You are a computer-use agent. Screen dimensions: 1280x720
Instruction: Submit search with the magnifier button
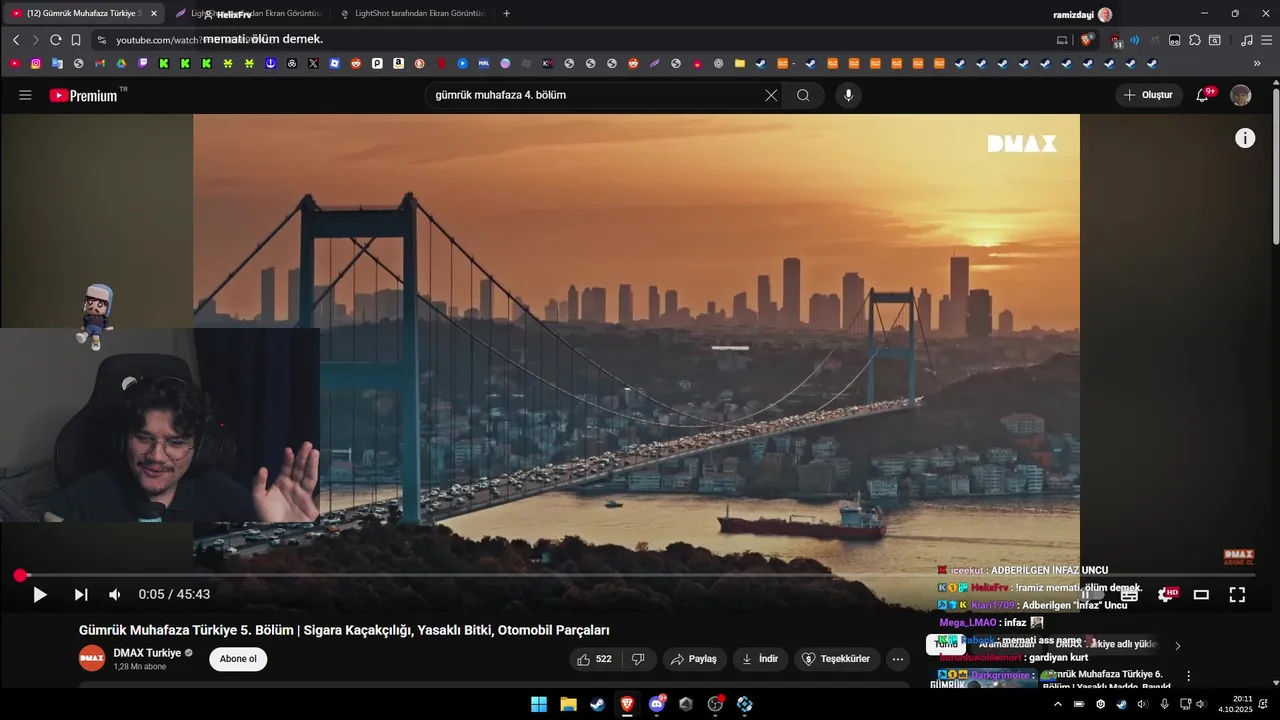803,95
